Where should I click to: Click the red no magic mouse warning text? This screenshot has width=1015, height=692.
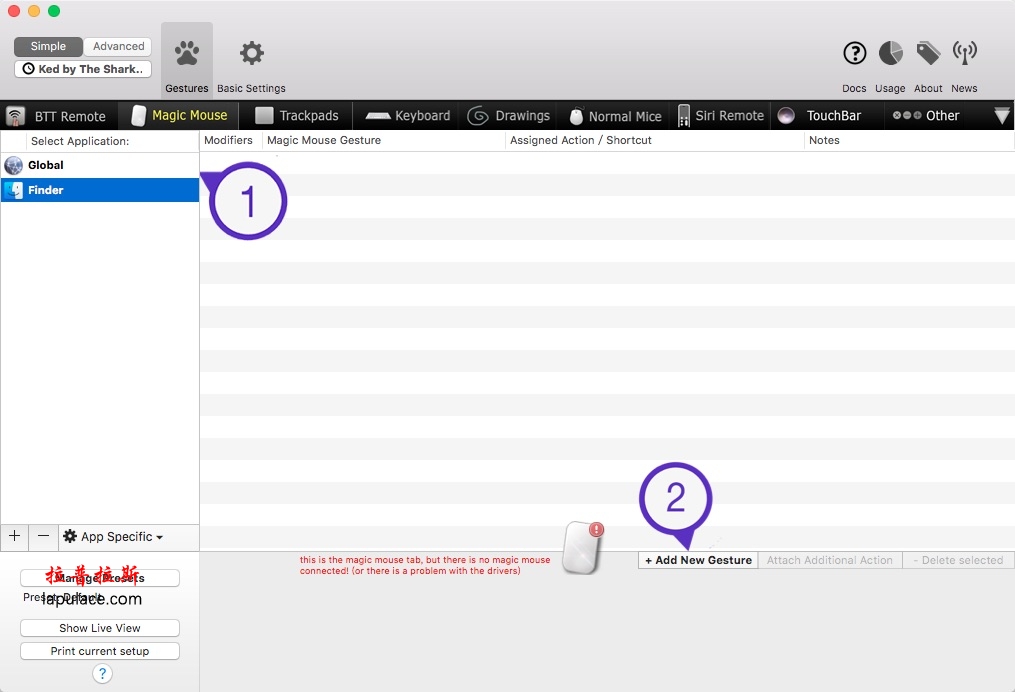[425, 565]
